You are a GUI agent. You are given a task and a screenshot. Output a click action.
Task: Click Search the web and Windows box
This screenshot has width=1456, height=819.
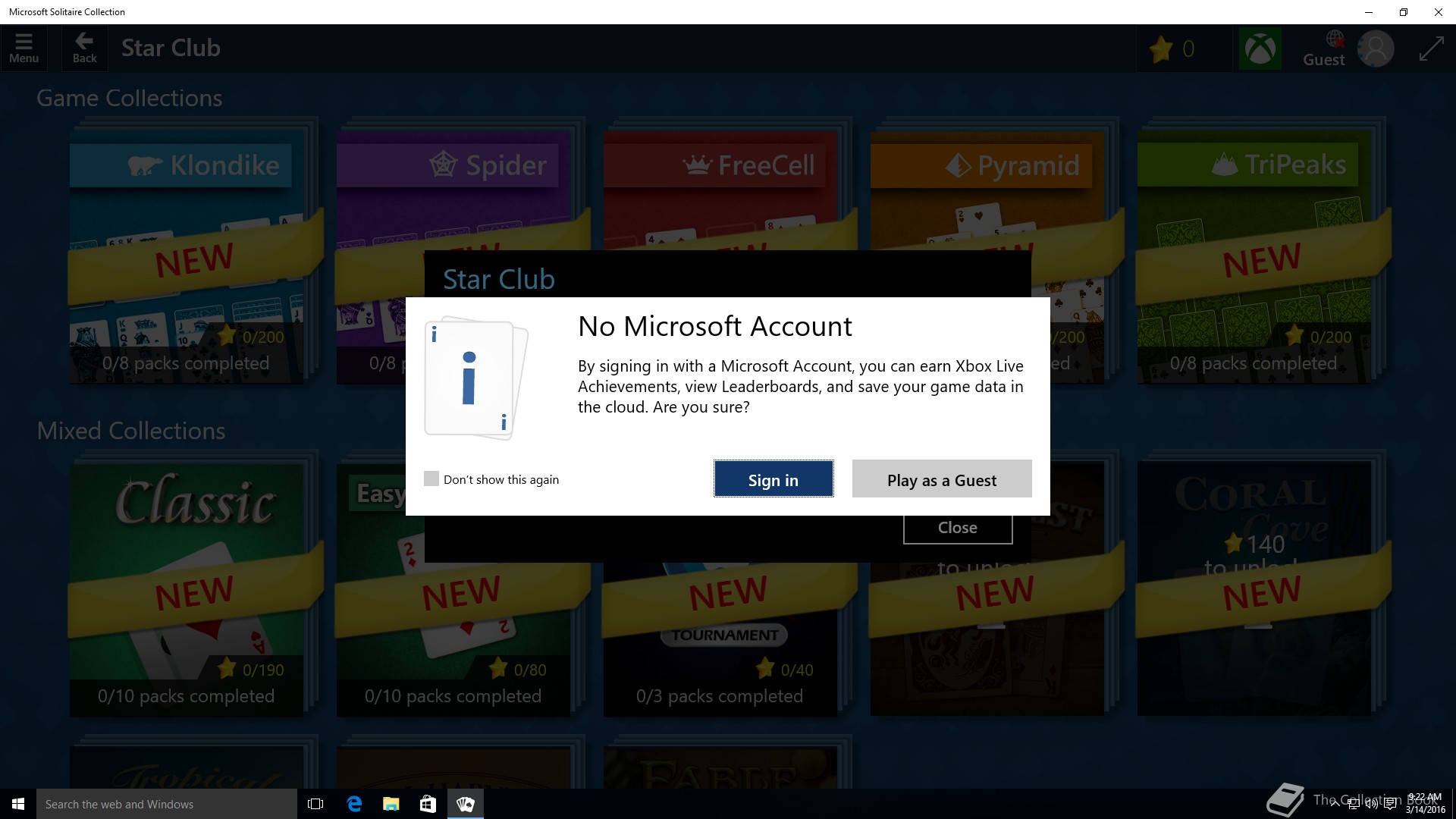[167, 804]
